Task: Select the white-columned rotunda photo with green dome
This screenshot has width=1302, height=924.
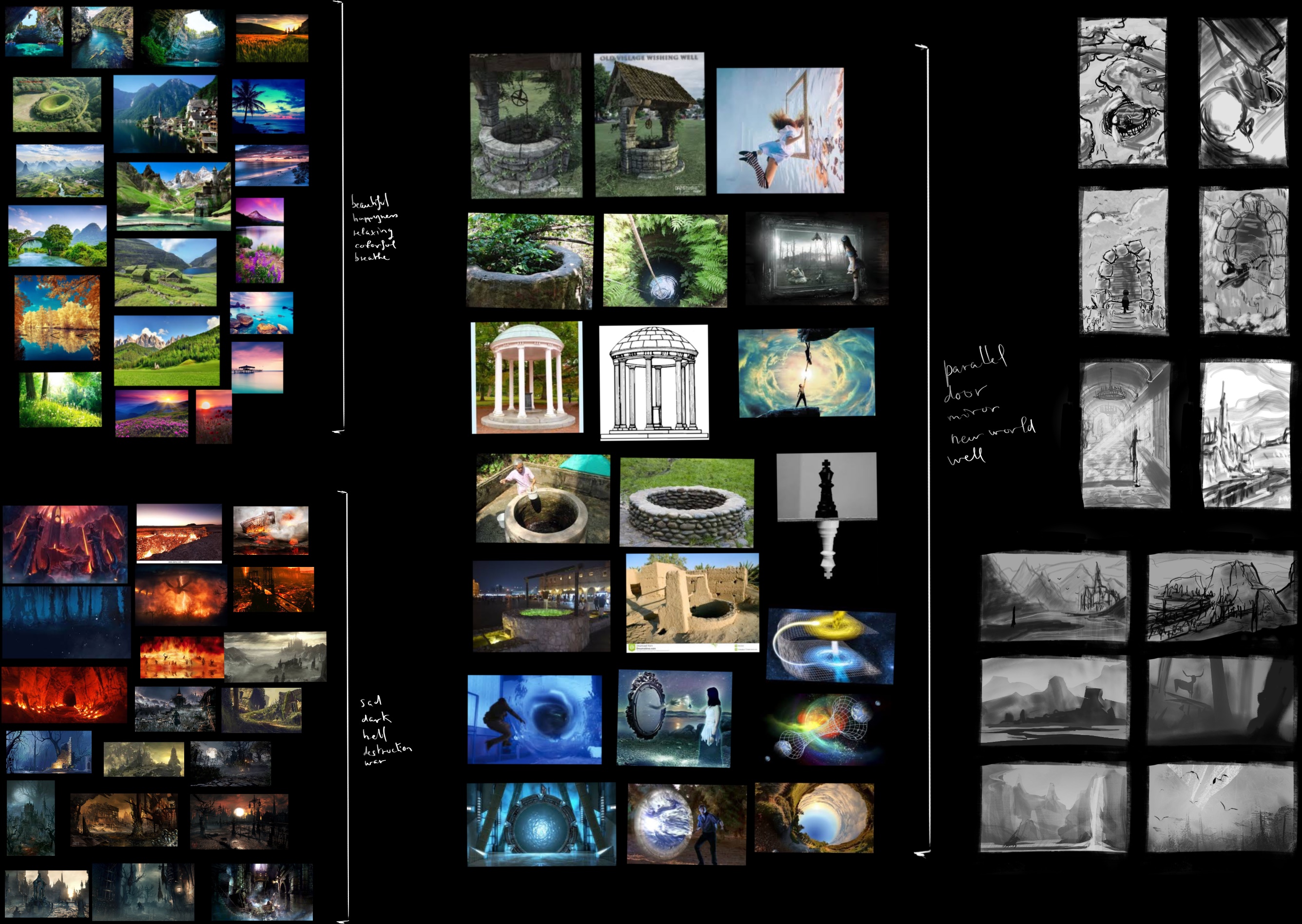Action: point(527,377)
